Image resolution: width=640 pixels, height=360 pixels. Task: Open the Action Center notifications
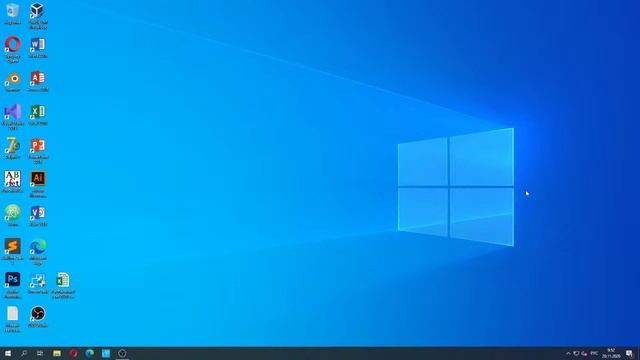tap(629, 353)
